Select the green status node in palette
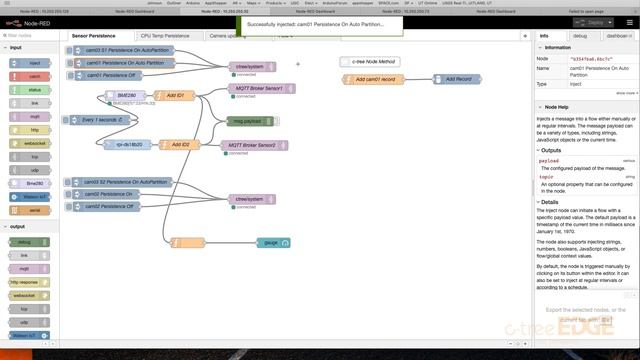The height and width of the screenshot is (360, 640). [x=30, y=90]
